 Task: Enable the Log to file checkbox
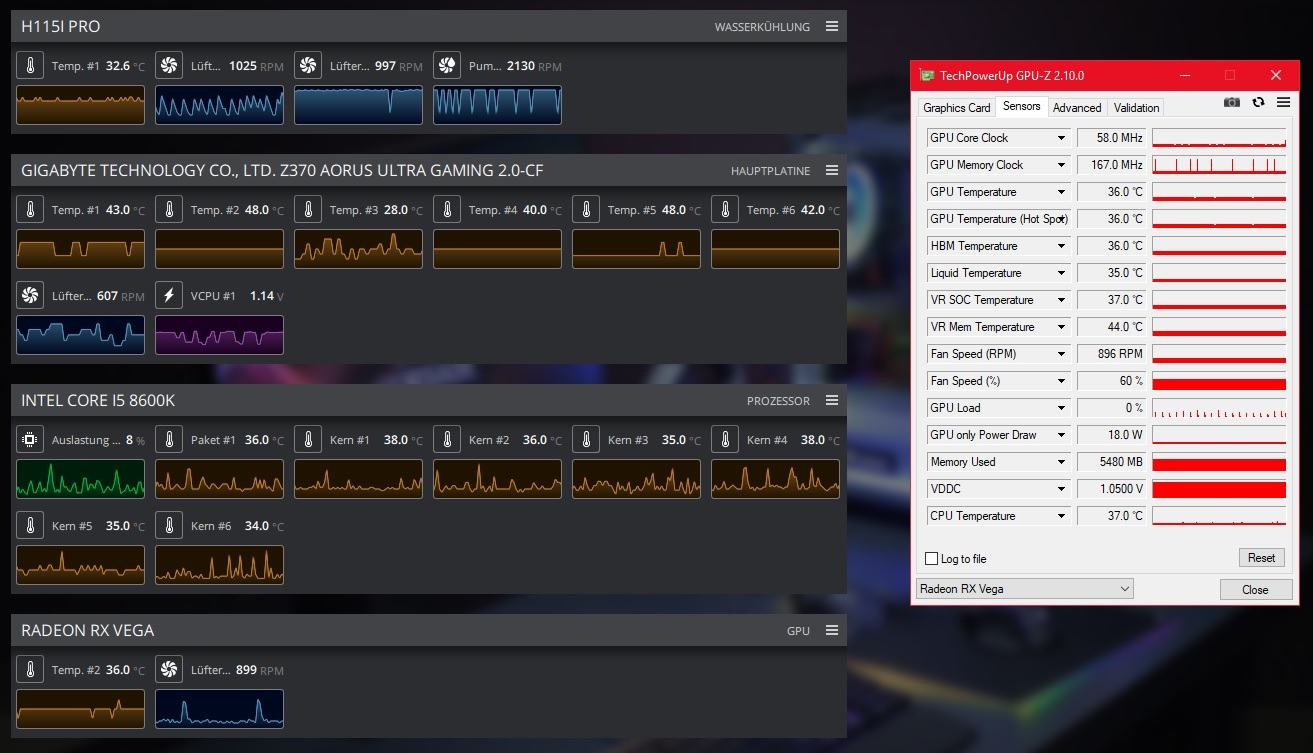point(932,559)
